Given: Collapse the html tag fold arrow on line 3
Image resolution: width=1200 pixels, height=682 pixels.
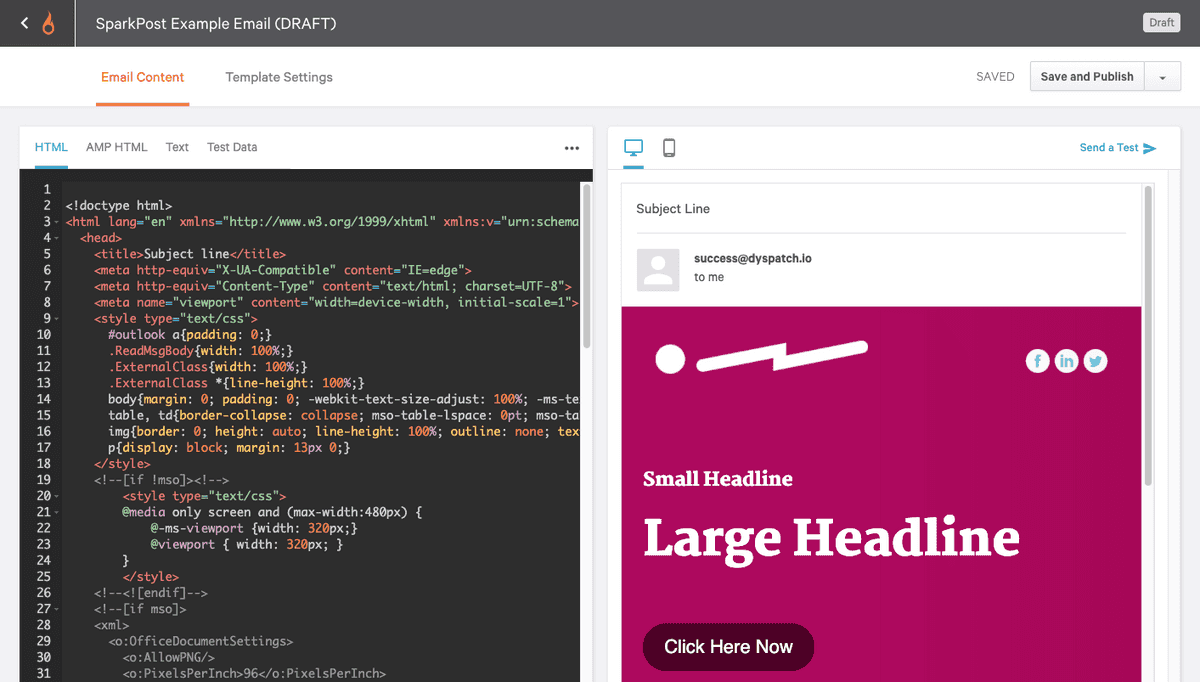Looking at the screenshot, I should (x=57, y=222).
